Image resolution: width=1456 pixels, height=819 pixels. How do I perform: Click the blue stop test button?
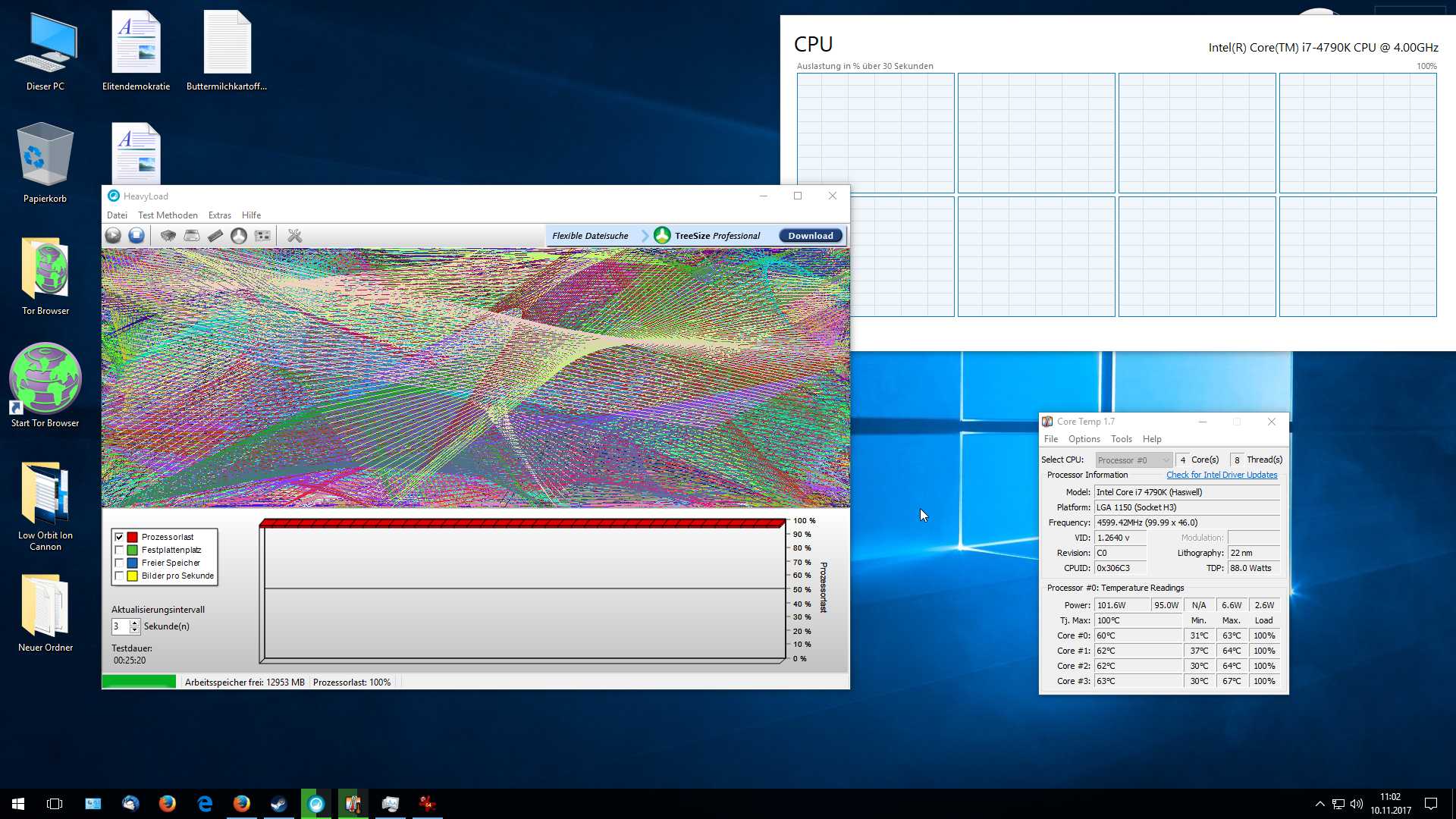pyautogui.click(x=136, y=236)
